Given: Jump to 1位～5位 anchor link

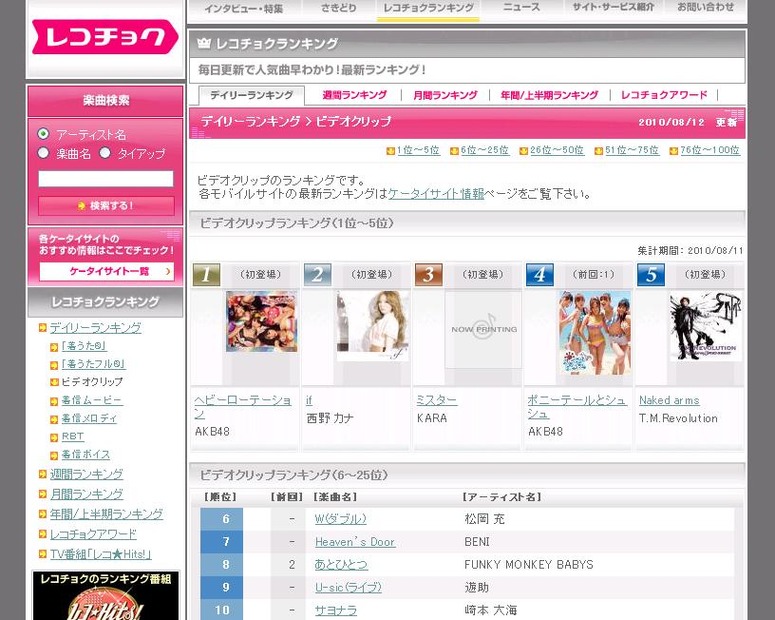Looking at the screenshot, I should click(x=418, y=150).
